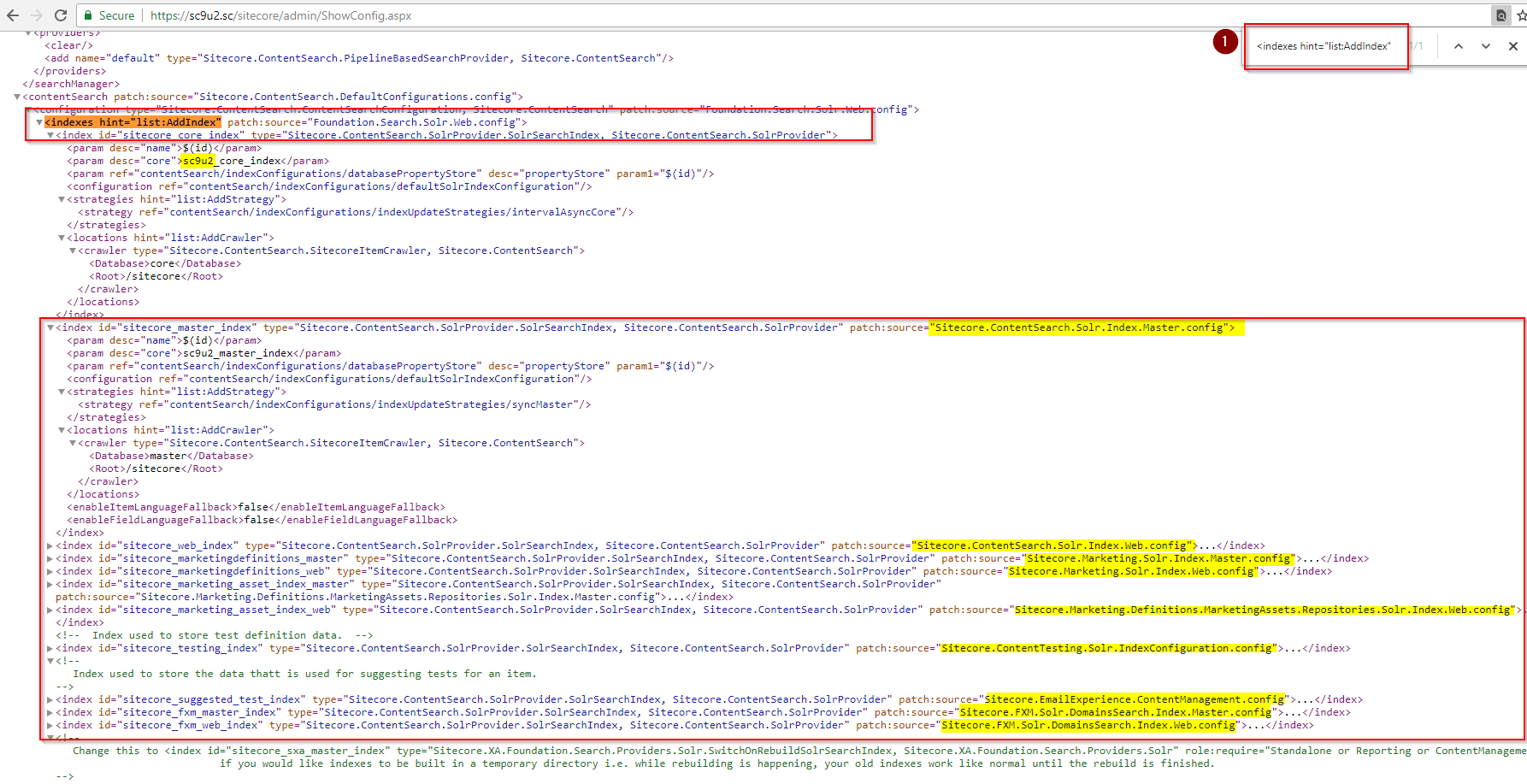Go forward to the next page
This screenshot has width=1527, height=784.
click(x=36, y=15)
